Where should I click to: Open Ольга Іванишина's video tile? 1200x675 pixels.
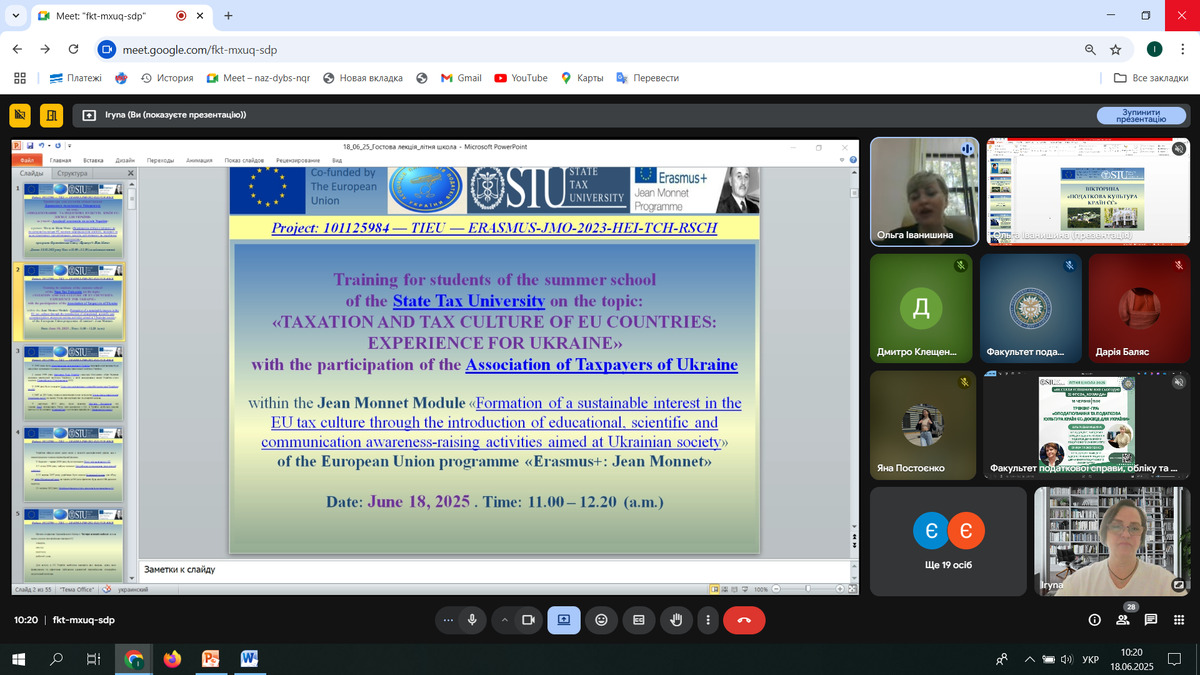point(924,190)
